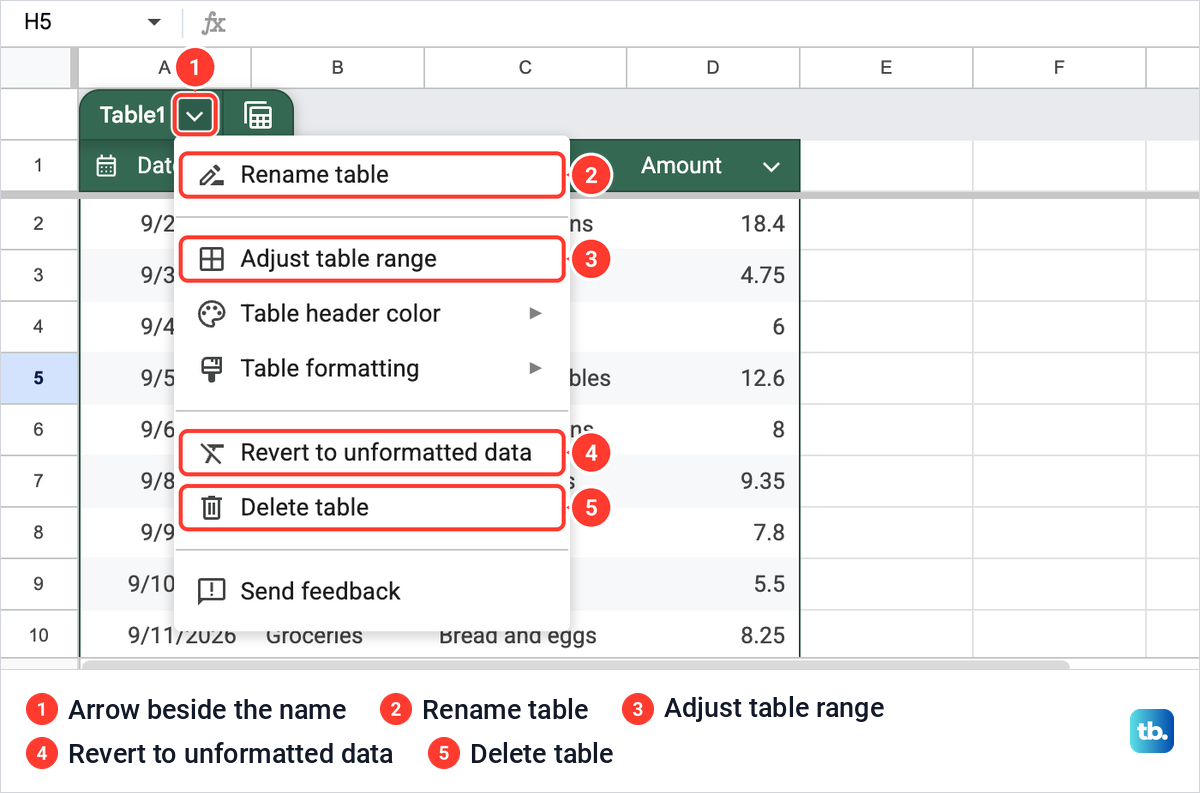This screenshot has width=1200, height=793.
Task: Click the cell with amount 18.4
Action: [713, 224]
